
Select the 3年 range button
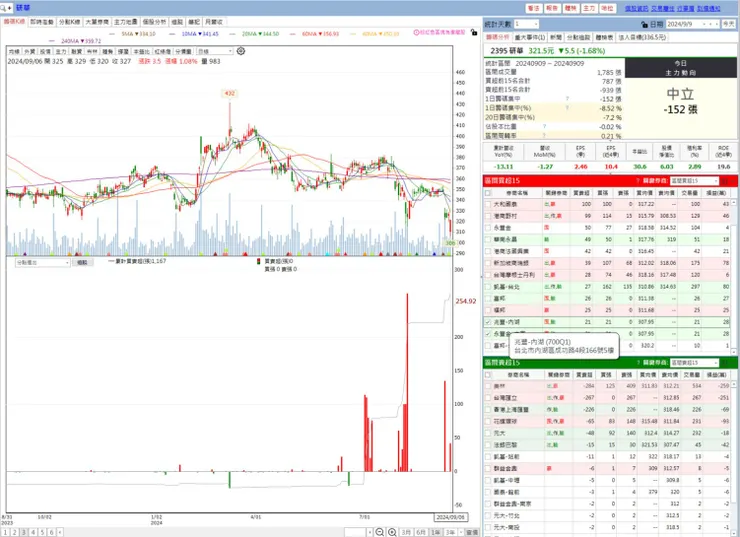click(450, 532)
